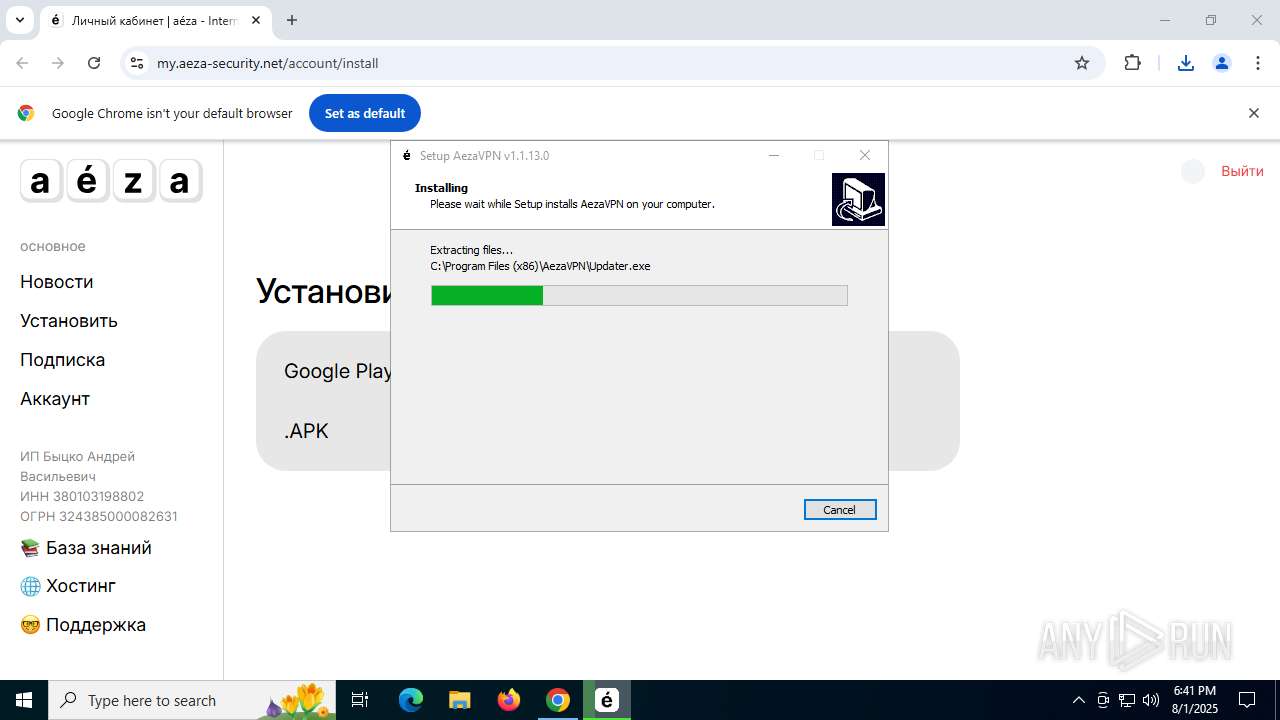The width and height of the screenshot is (1280, 720).
Task: Set Chrome as default browser
Action: (365, 113)
